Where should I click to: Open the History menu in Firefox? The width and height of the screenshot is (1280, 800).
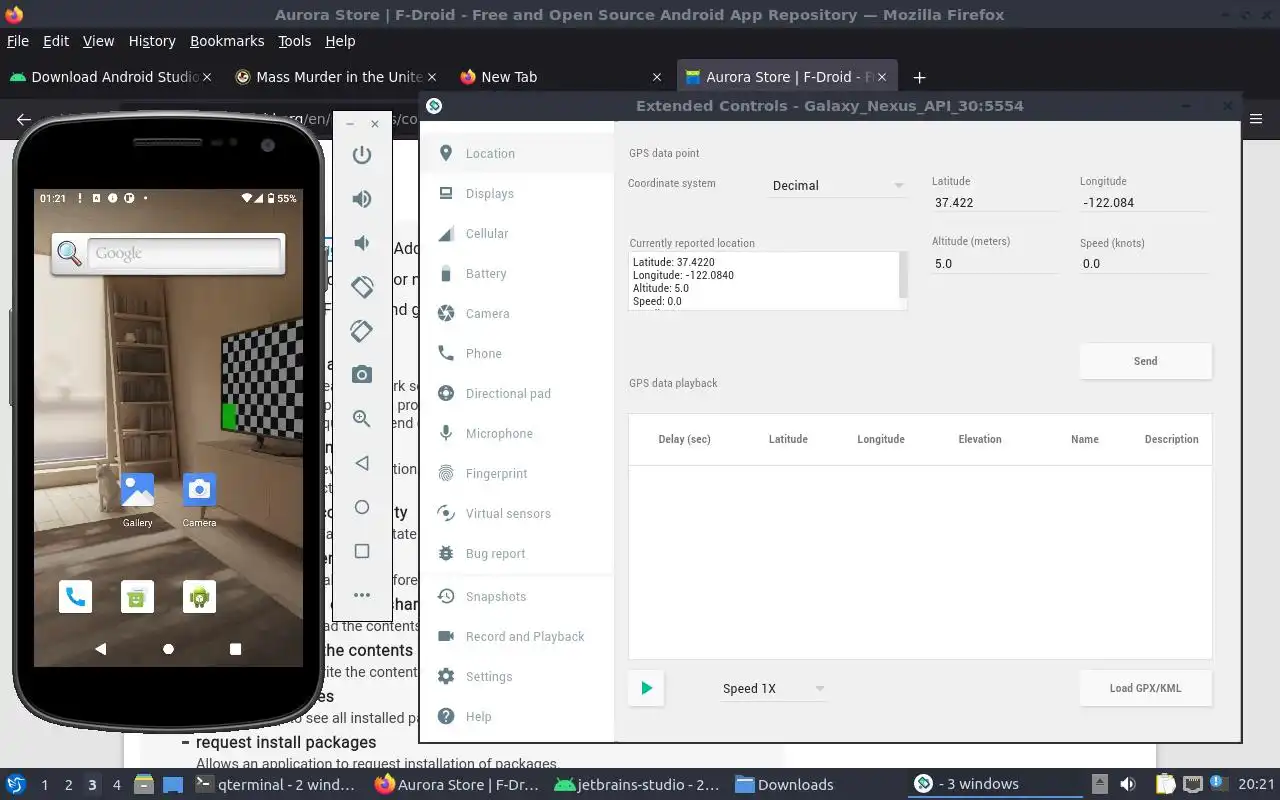[x=152, y=41]
